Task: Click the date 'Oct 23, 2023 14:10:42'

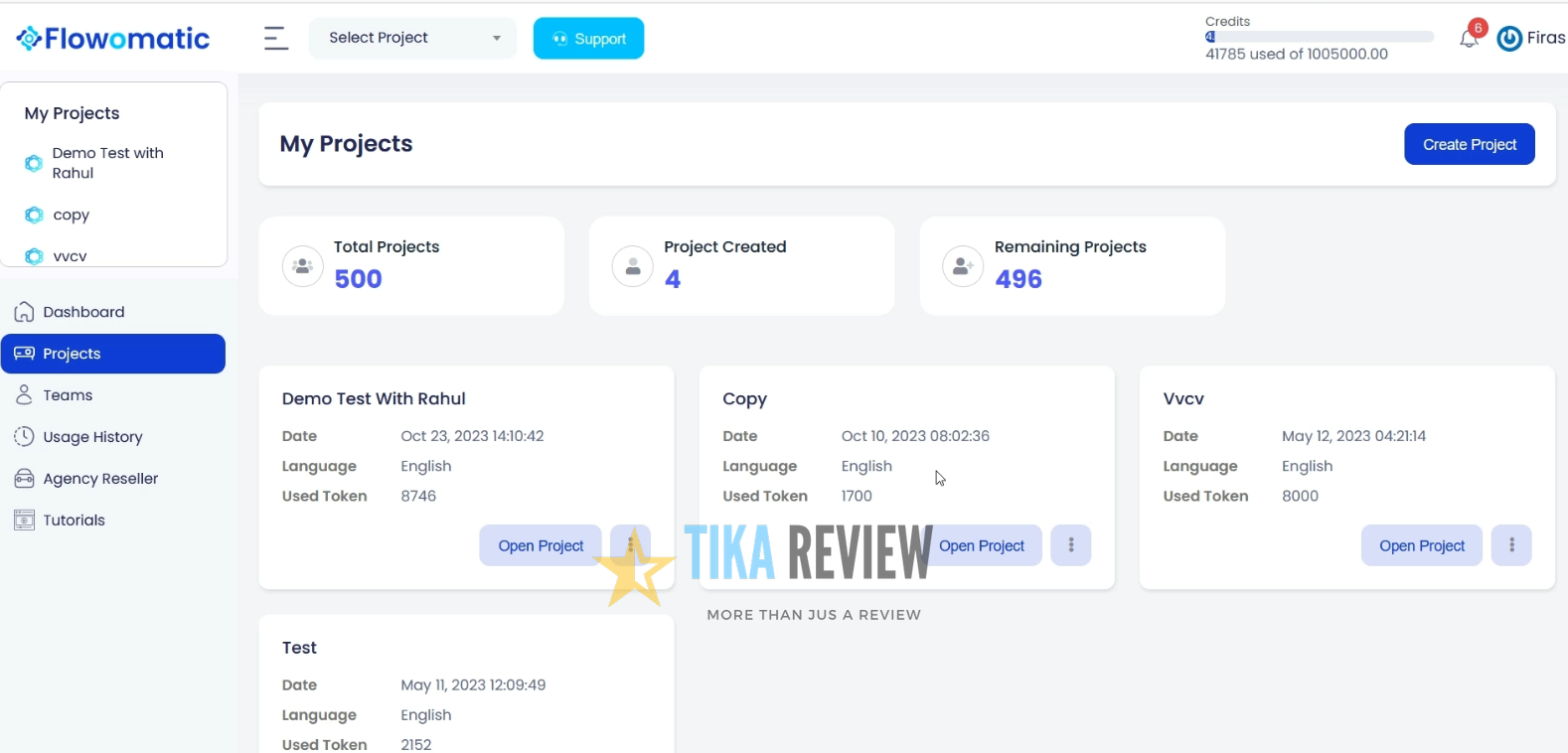Action: (x=472, y=436)
